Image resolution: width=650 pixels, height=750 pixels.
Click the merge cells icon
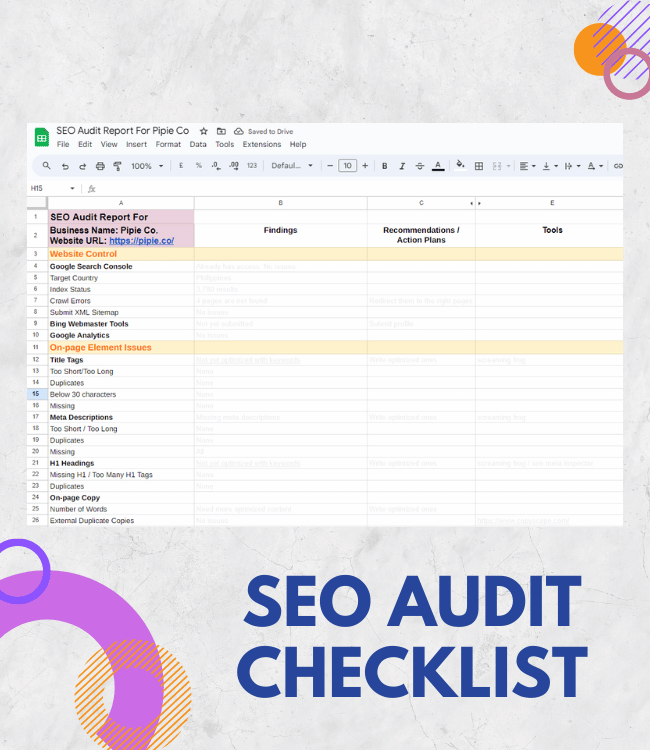coord(497,166)
